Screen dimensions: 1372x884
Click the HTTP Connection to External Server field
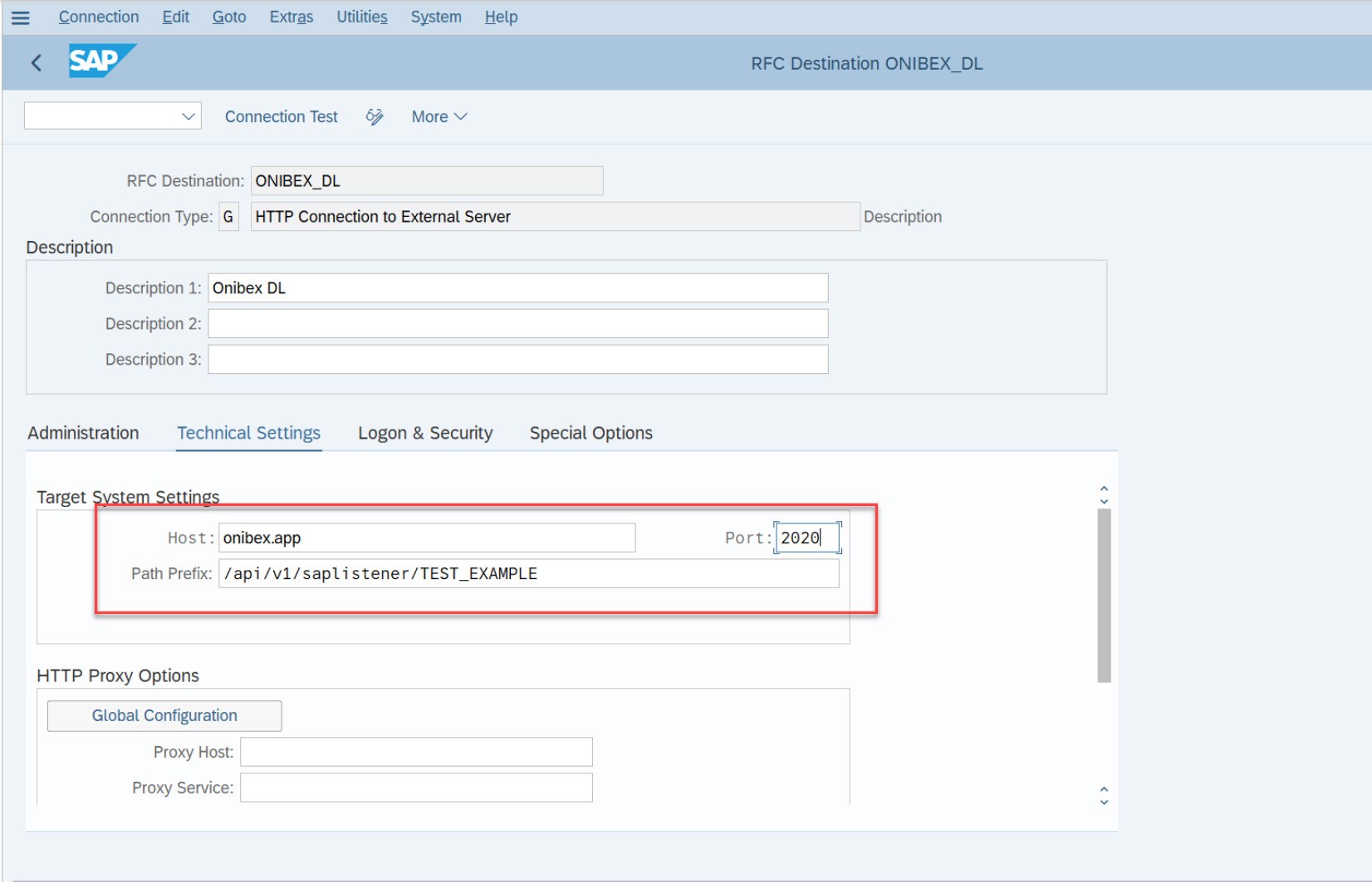pyautogui.click(x=555, y=217)
